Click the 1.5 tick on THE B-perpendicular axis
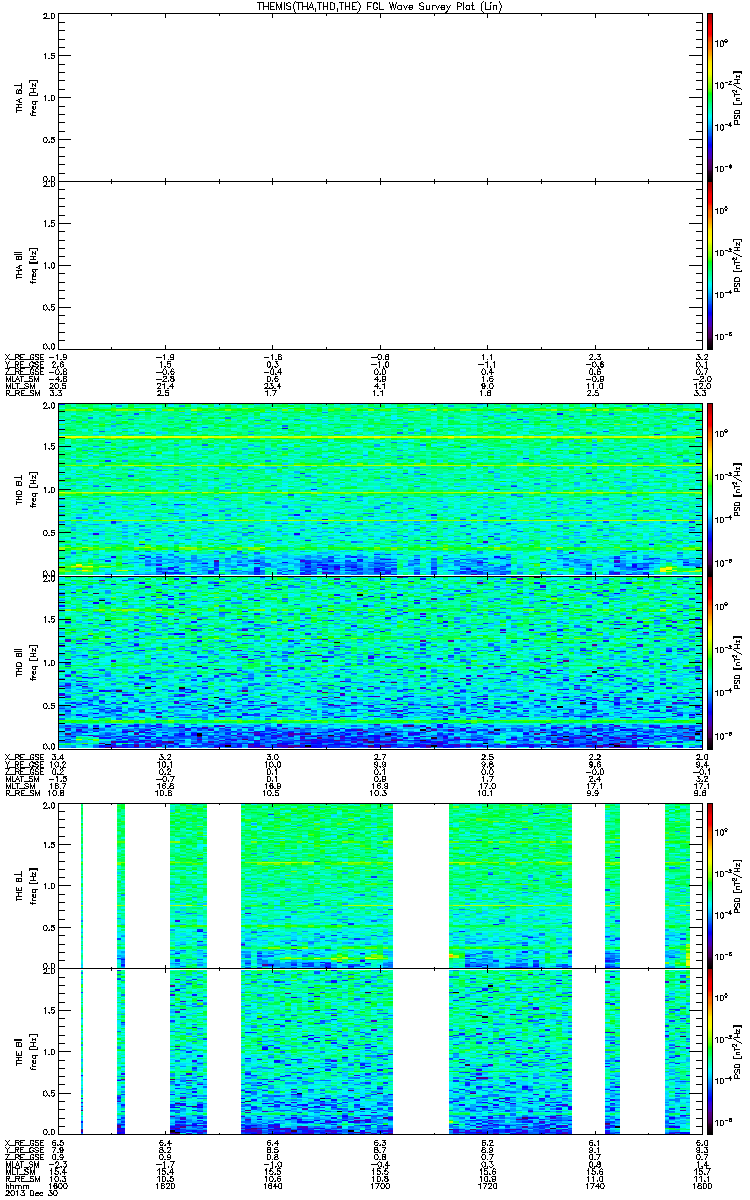This screenshot has width=750, height=1200. [x=49, y=845]
